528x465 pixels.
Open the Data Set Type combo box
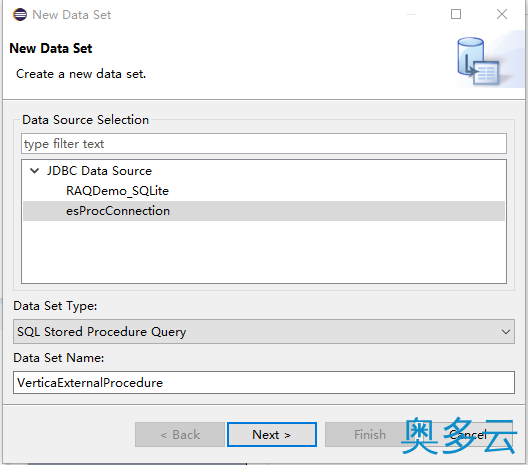(264, 332)
